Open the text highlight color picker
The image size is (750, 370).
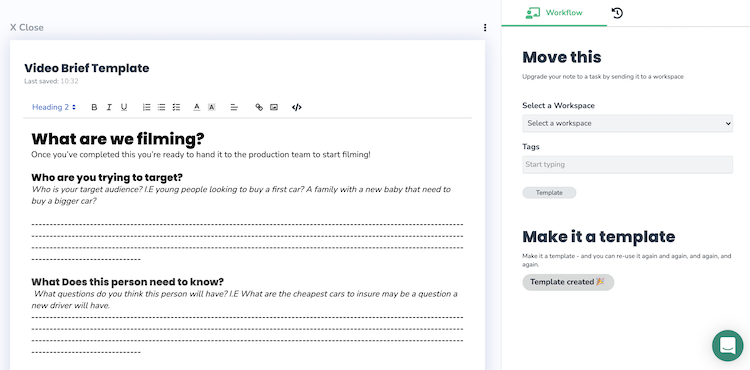(211, 108)
